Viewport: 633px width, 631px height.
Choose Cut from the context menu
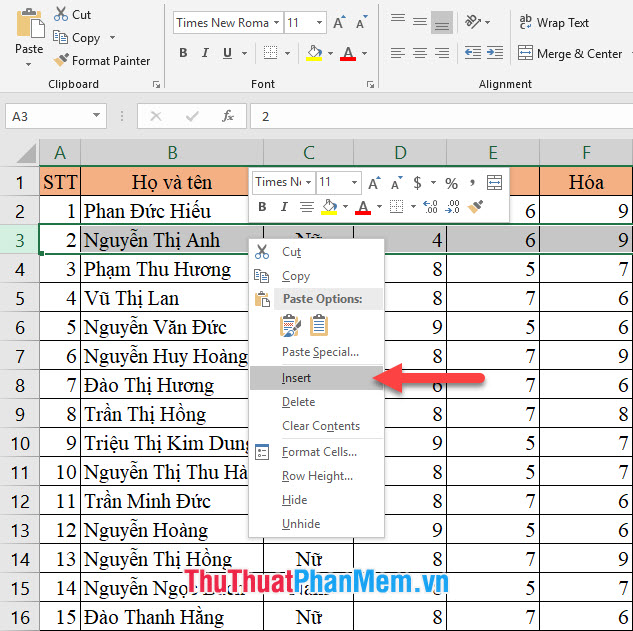316,252
